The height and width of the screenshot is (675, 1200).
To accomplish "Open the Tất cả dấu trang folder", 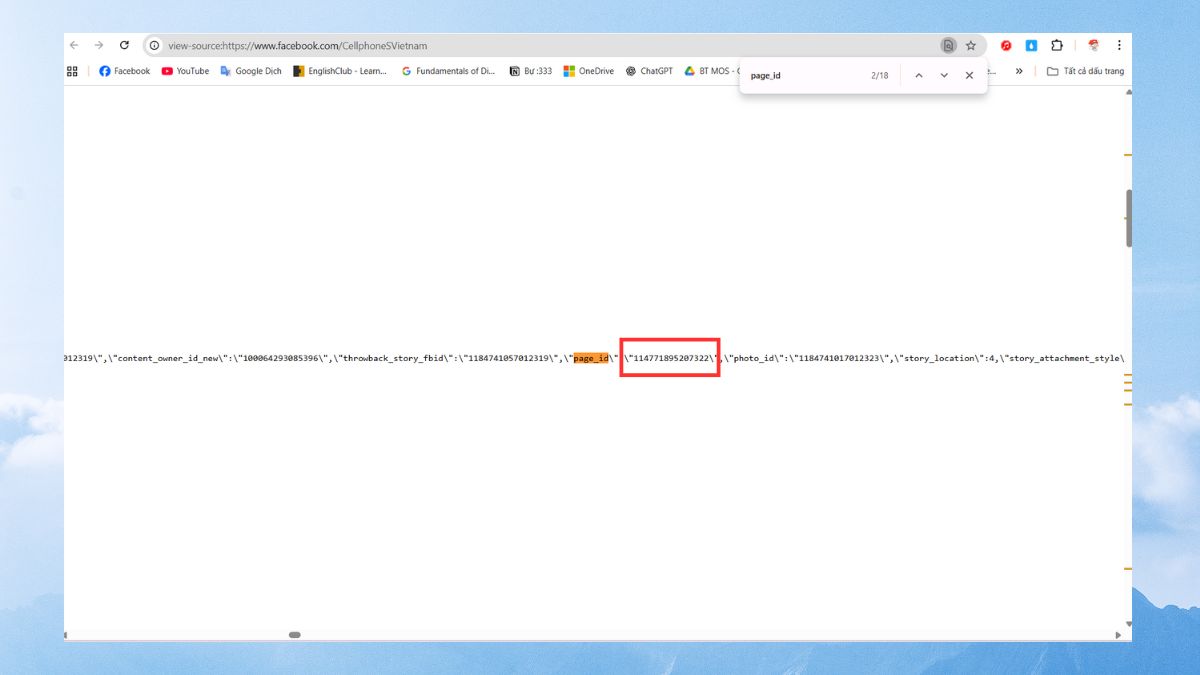I will click(x=1085, y=71).
